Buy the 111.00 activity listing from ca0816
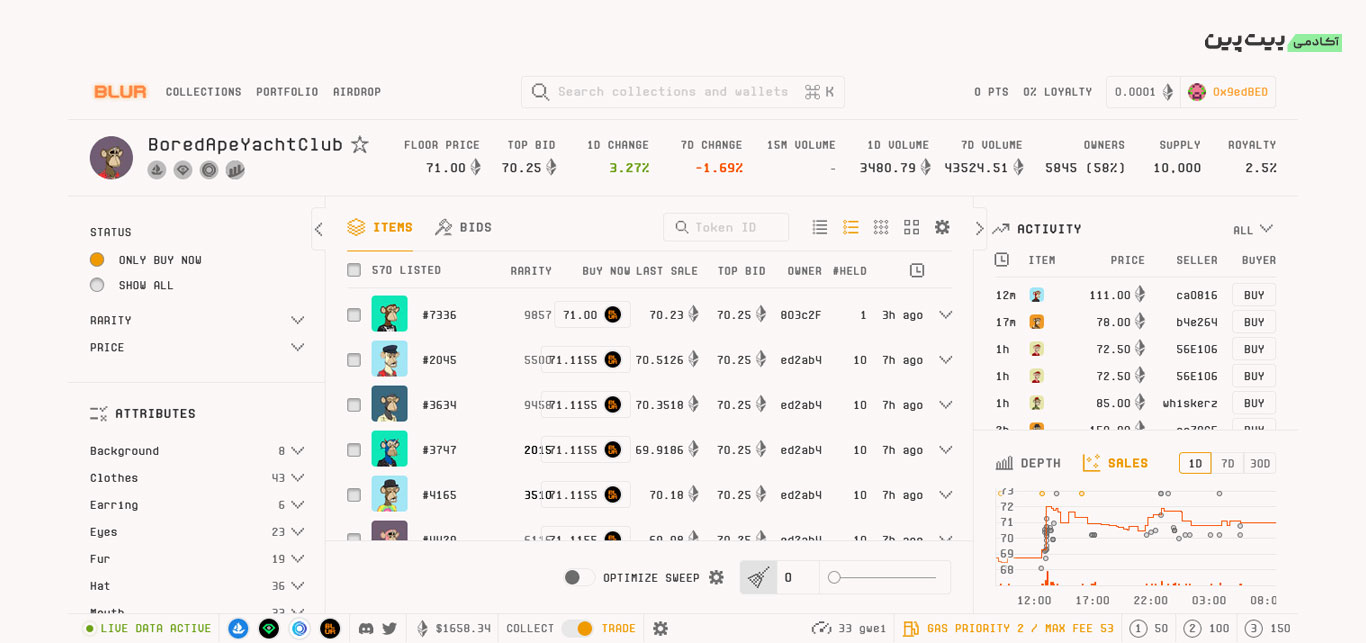 (x=1254, y=295)
